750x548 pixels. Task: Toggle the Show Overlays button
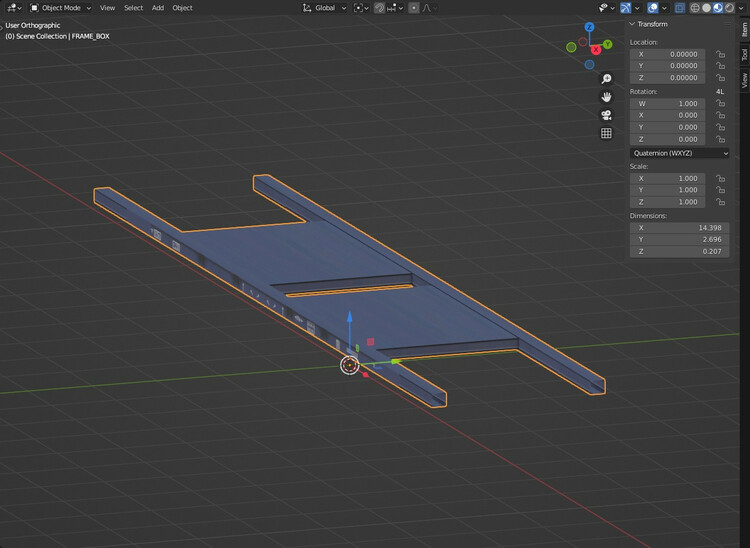point(652,8)
